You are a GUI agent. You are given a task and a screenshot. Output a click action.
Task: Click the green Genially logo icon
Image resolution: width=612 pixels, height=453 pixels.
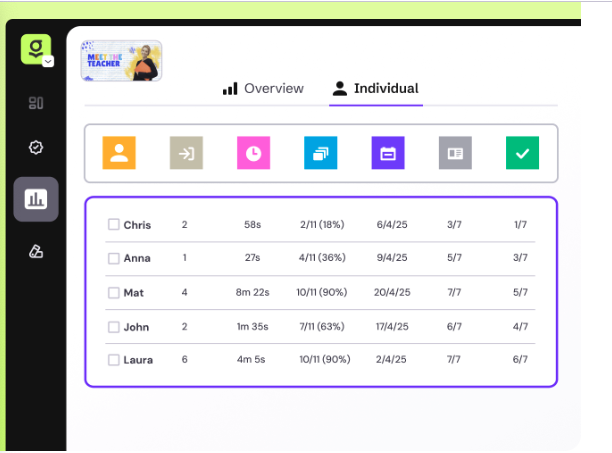36,49
